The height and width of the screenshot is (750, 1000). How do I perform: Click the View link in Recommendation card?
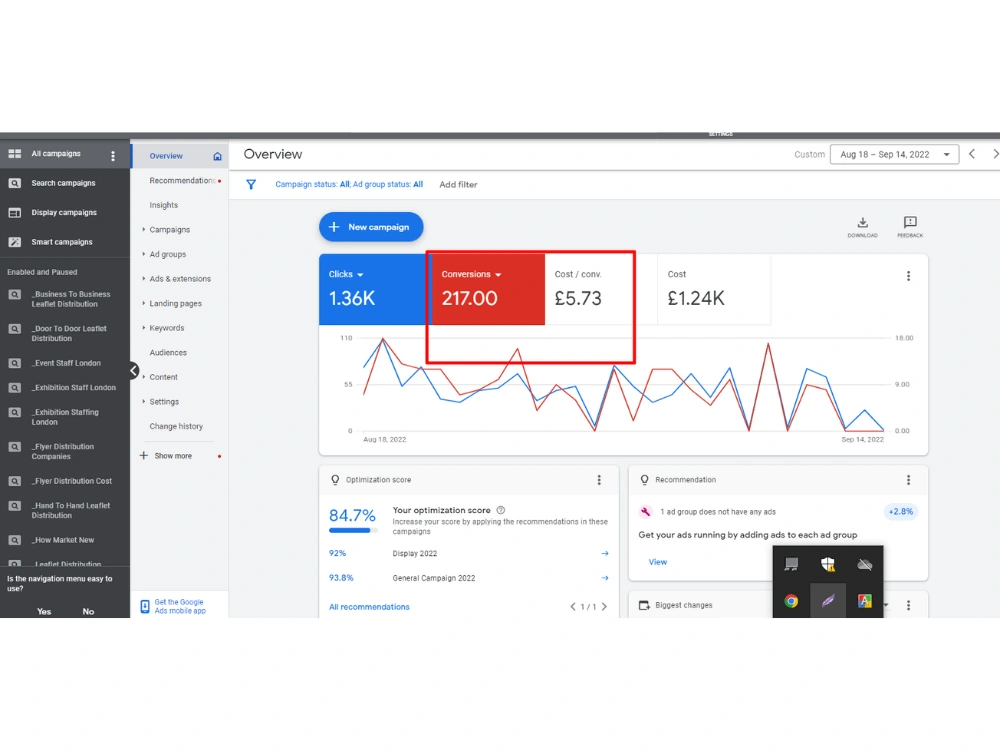[658, 562]
